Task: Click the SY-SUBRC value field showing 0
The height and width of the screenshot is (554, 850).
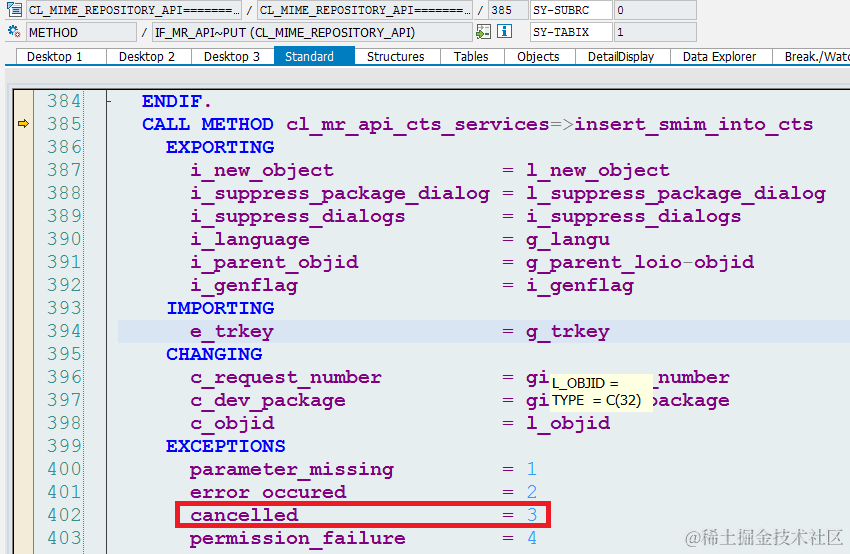Action: coord(655,10)
